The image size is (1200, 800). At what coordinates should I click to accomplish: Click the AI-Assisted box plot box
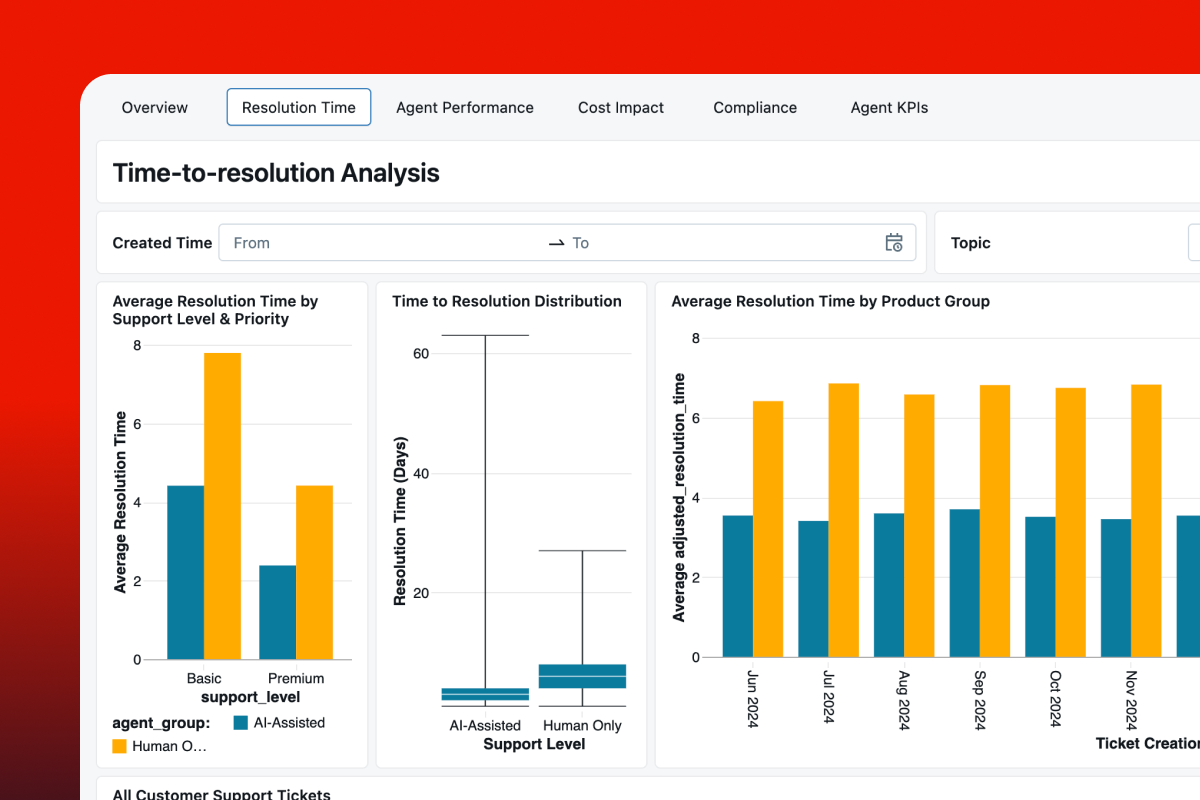tap(485, 693)
